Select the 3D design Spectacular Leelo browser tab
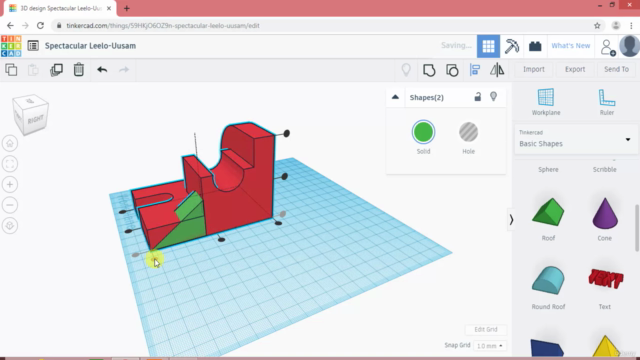Viewport: 640px width, 360px height. (59, 9)
